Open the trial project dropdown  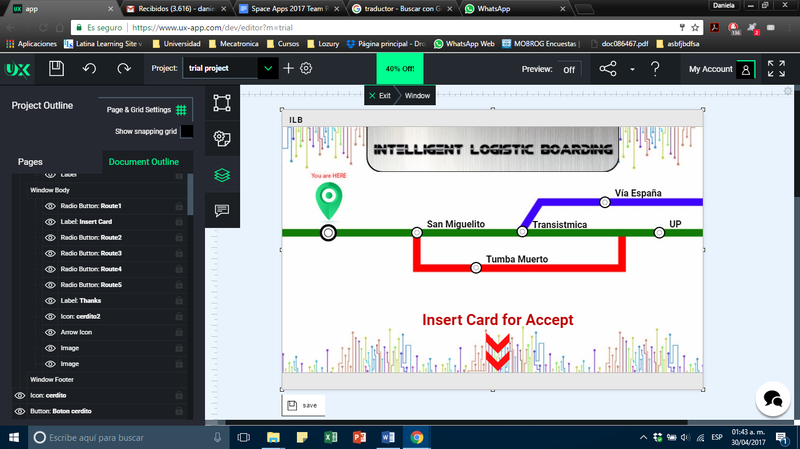267,69
